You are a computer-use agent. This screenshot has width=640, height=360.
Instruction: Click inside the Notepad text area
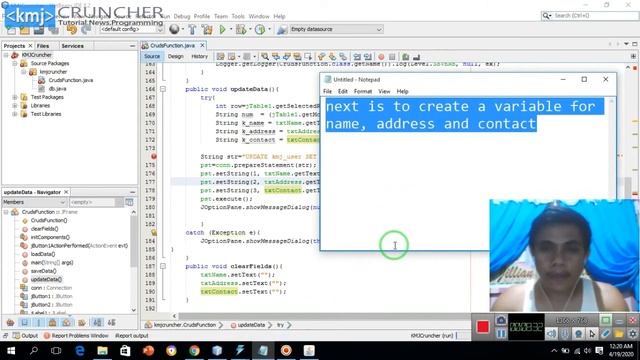(x=465, y=173)
